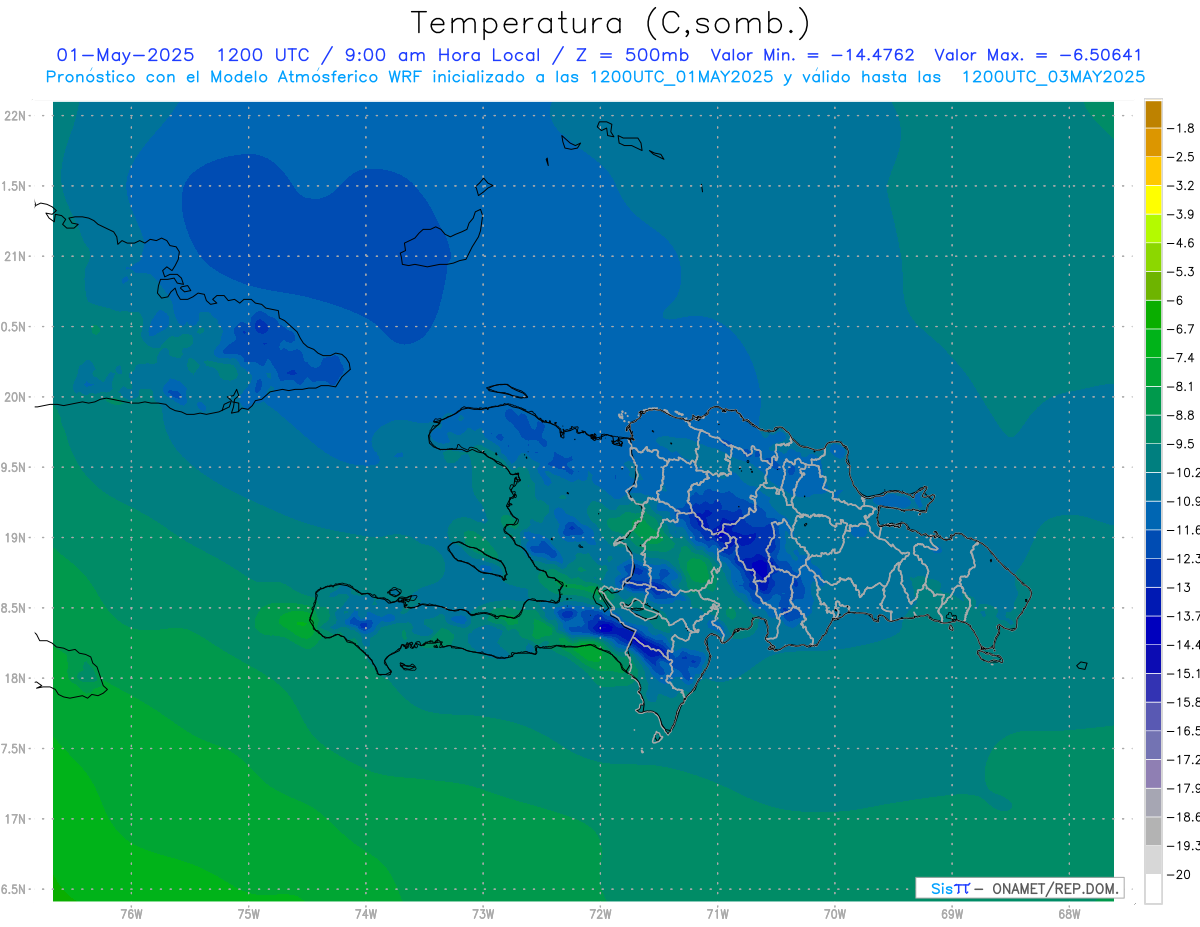1200x927 pixels.
Task: Click the "-8.1" legend value
Action: pyautogui.click(x=1181, y=387)
